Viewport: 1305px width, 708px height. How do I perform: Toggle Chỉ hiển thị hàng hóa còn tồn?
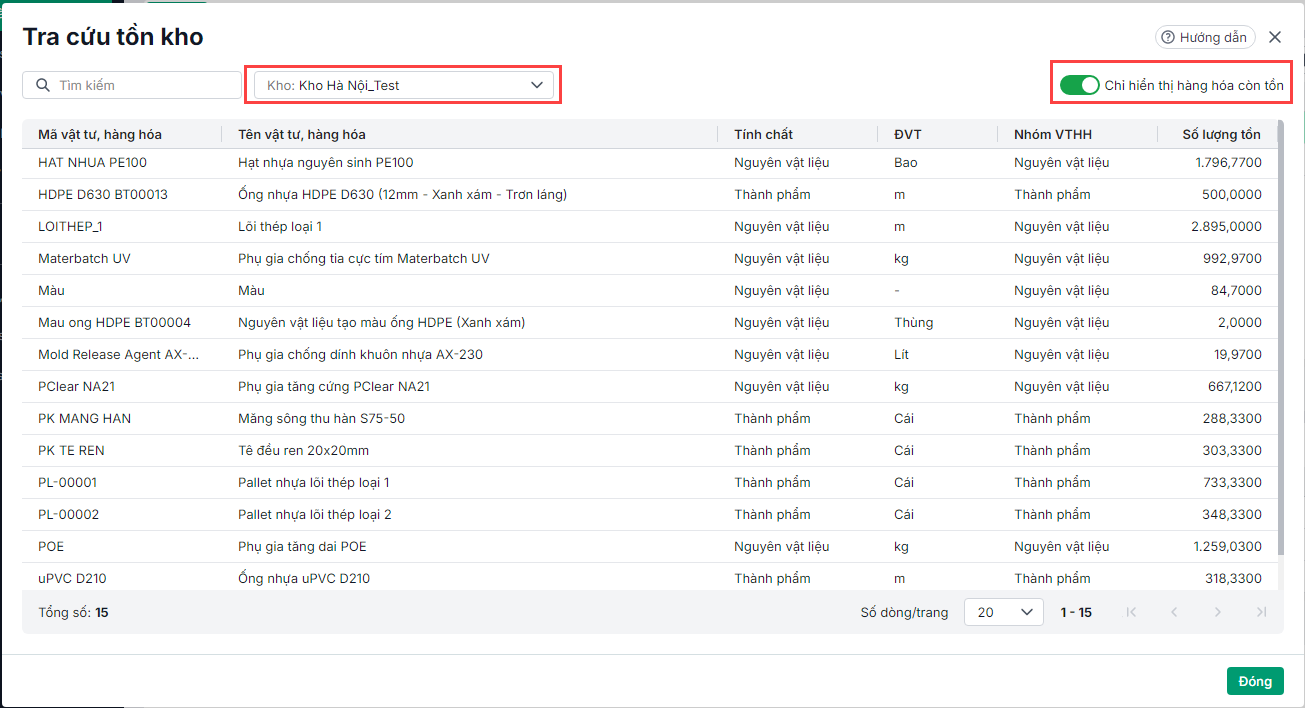pos(1080,85)
